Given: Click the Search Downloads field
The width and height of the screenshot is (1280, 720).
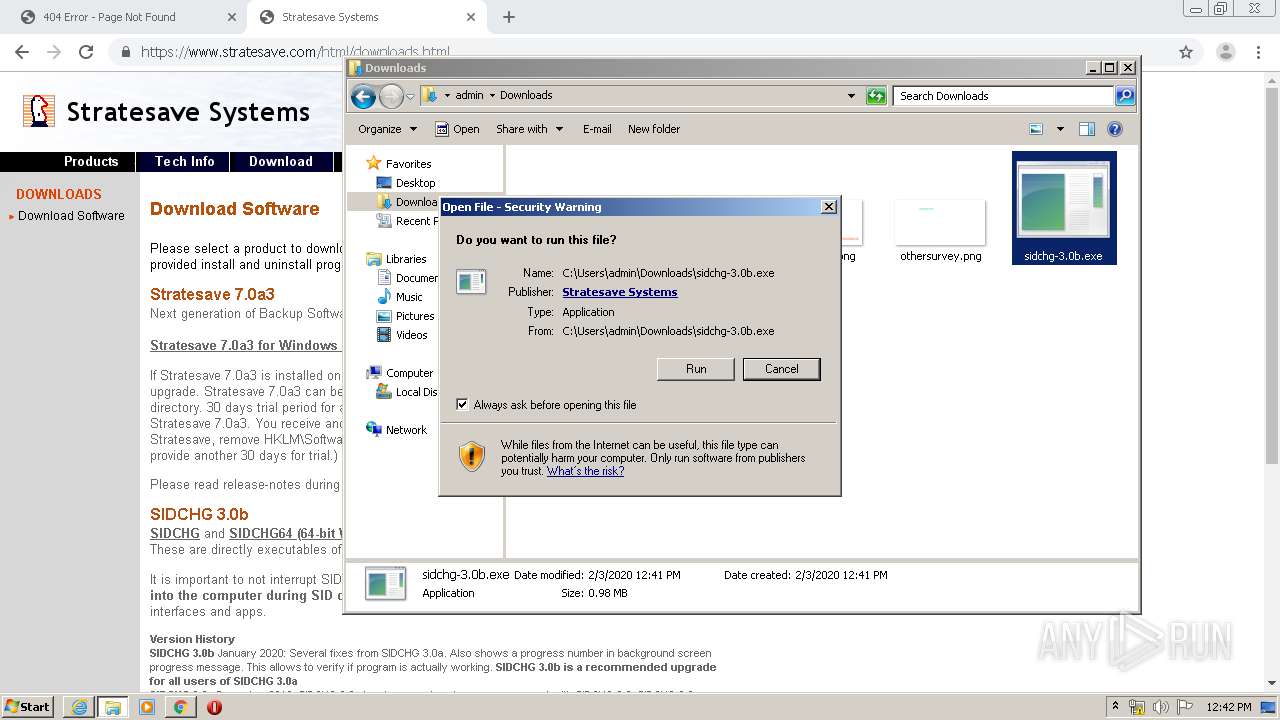Looking at the screenshot, I should click(1003, 96).
